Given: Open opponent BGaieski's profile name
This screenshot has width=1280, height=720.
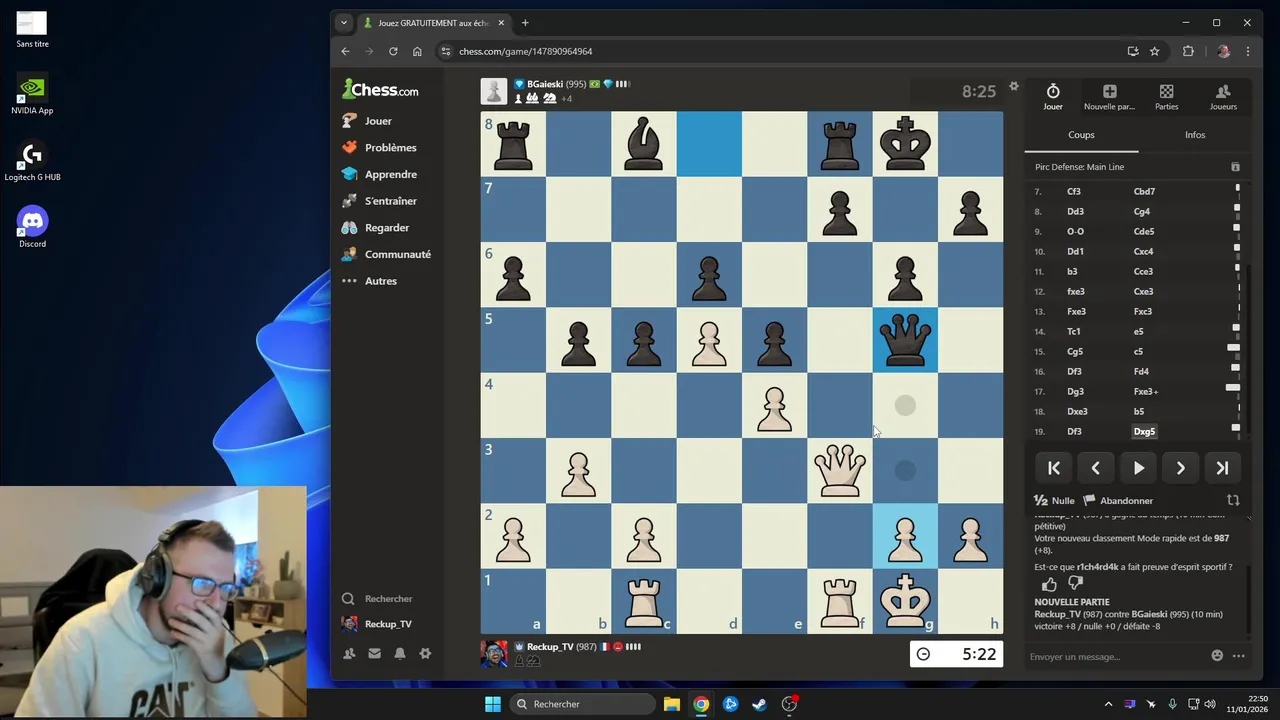Looking at the screenshot, I should pyautogui.click(x=543, y=84).
